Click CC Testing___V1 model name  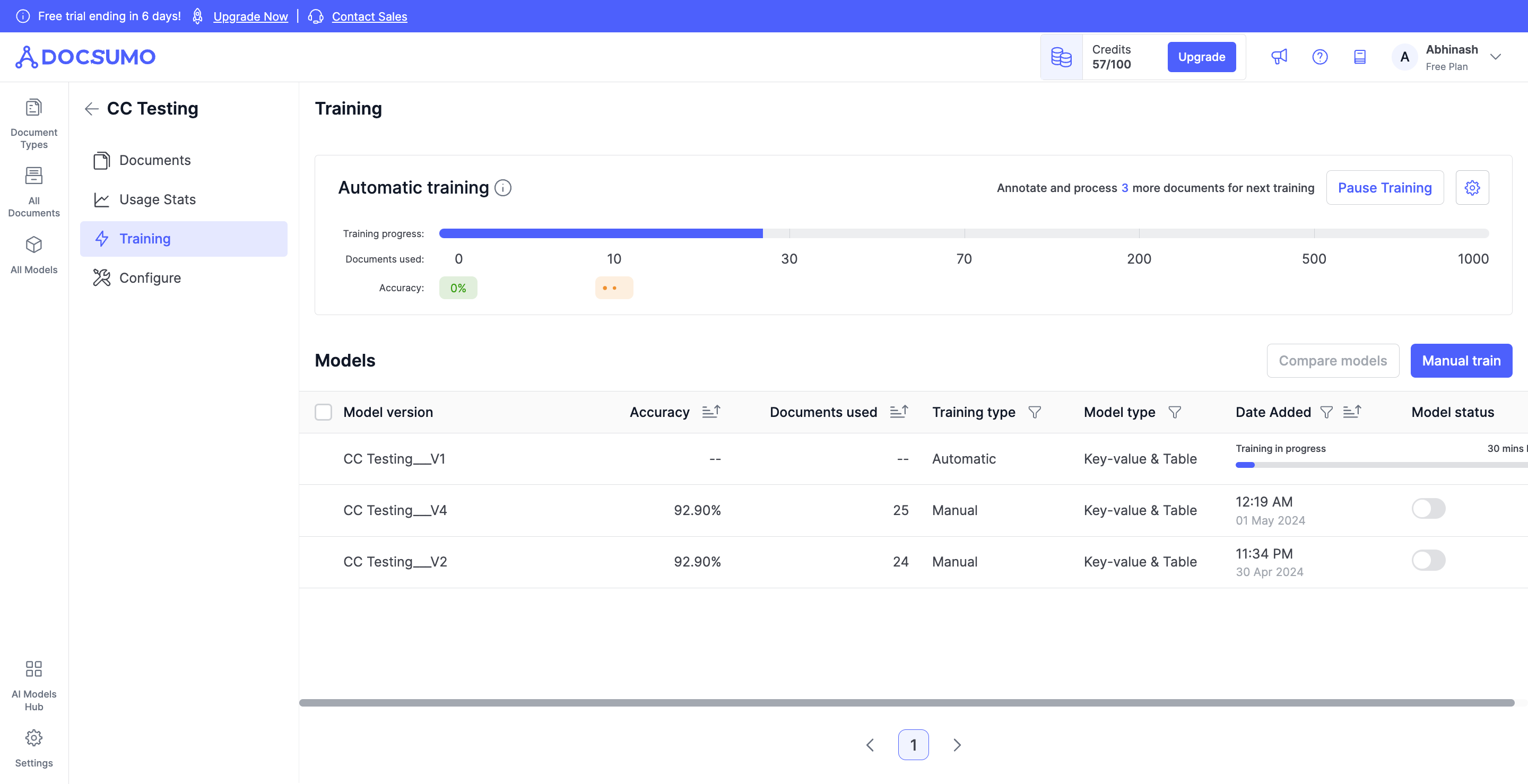(394, 459)
